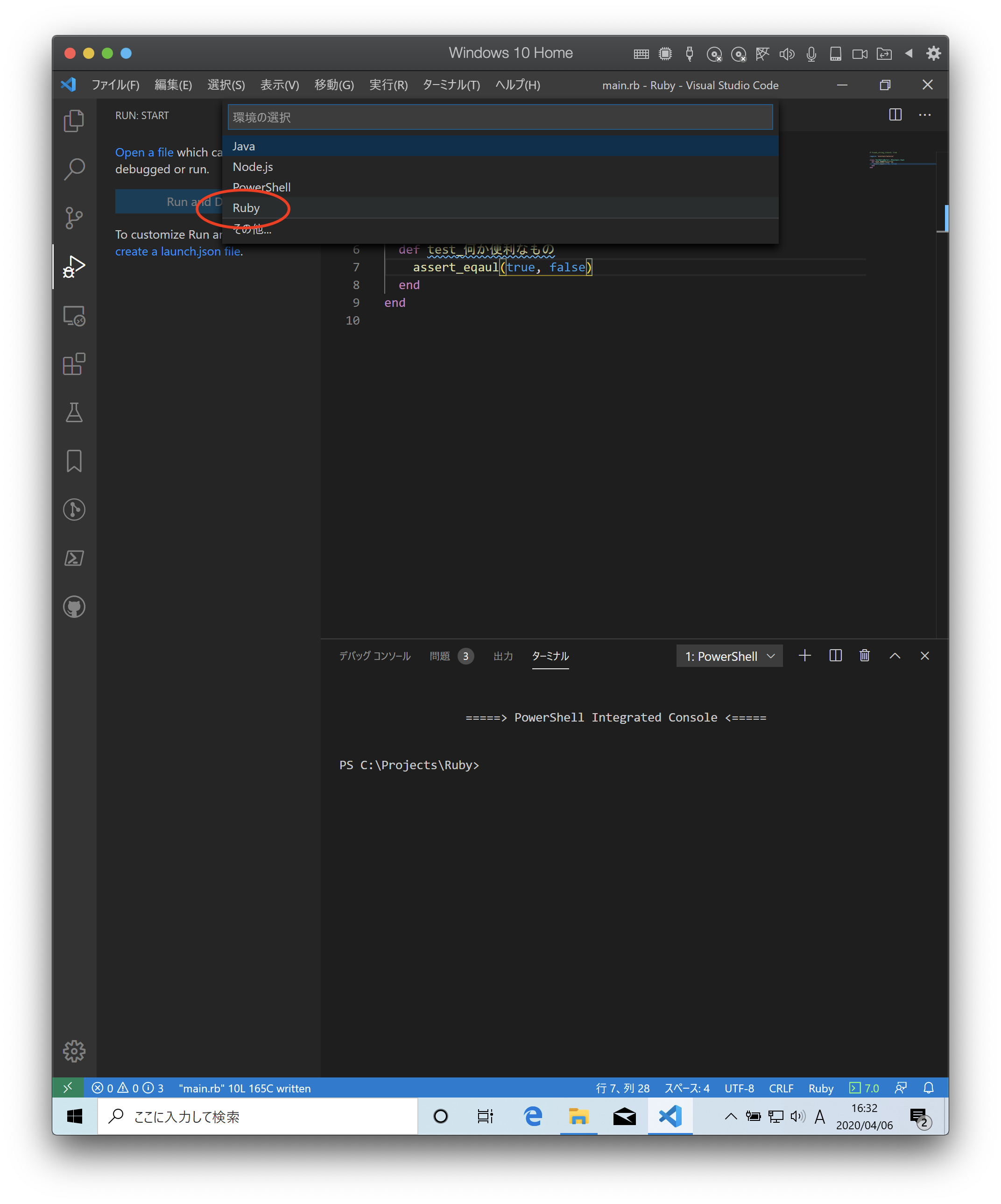Open the Extensions view icon
This screenshot has width=1001, height=1204.
point(74,364)
